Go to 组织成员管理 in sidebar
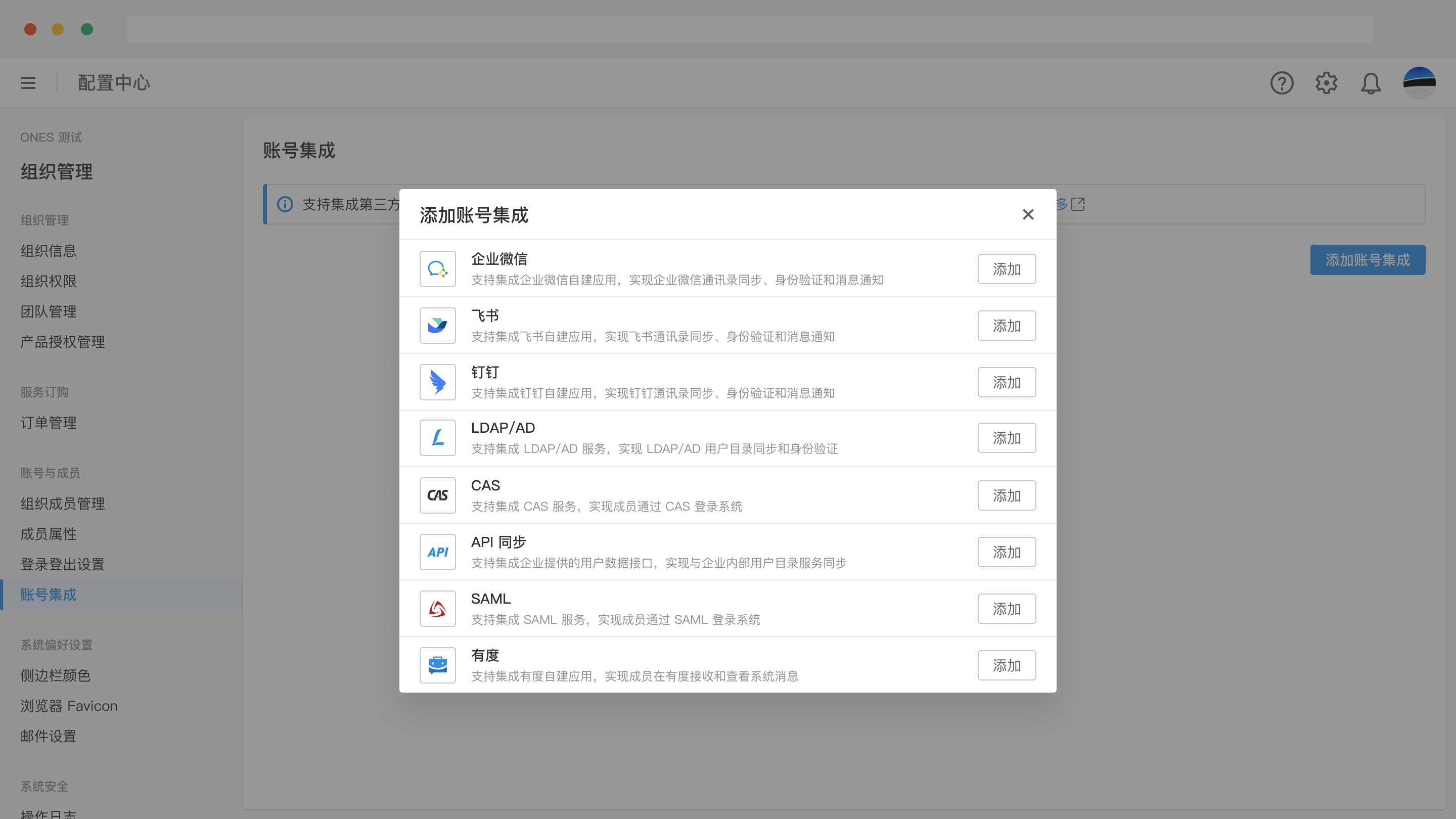This screenshot has height=819, width=1456. (63, 504)
